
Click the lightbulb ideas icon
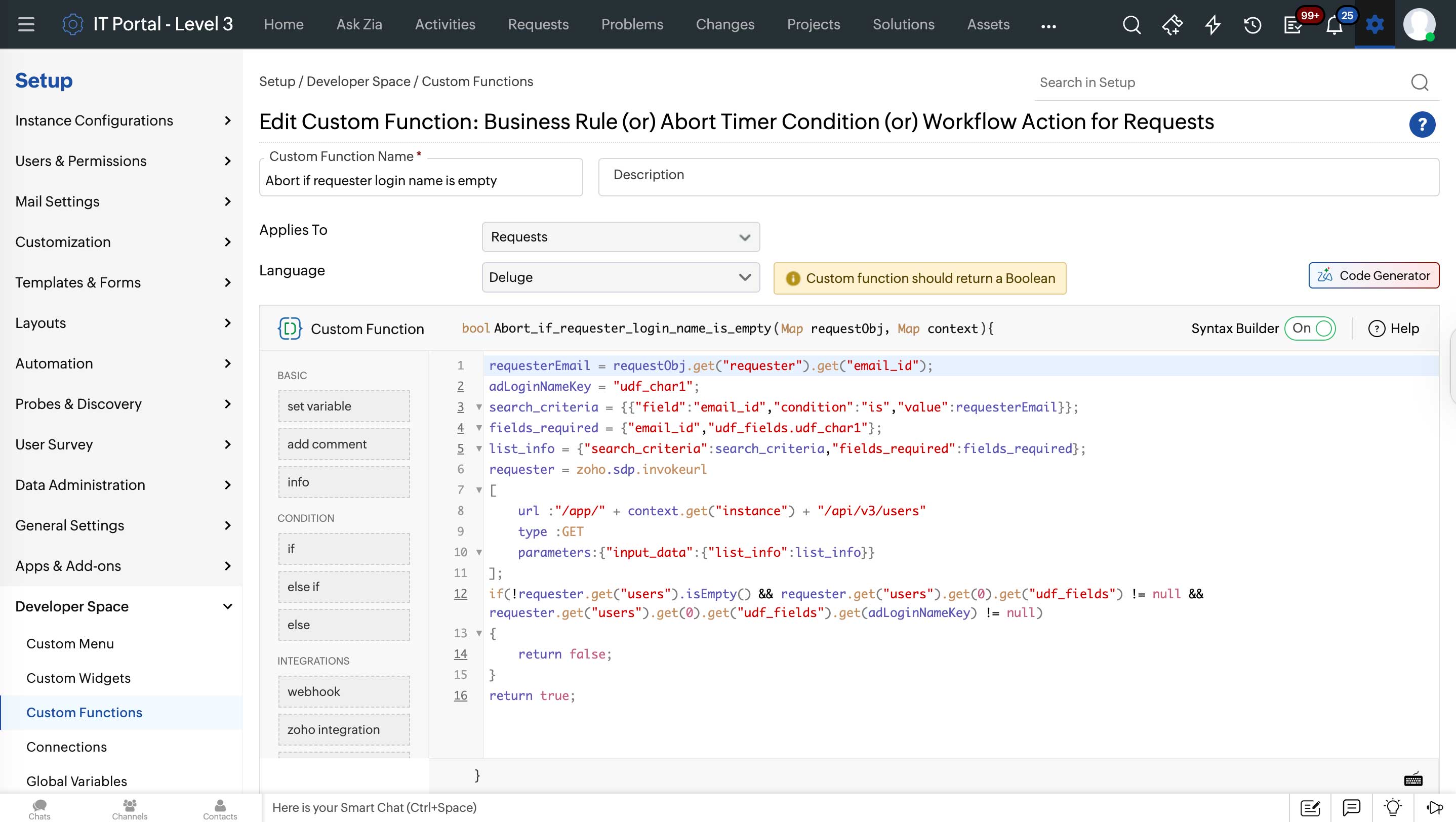(1393, 808)
